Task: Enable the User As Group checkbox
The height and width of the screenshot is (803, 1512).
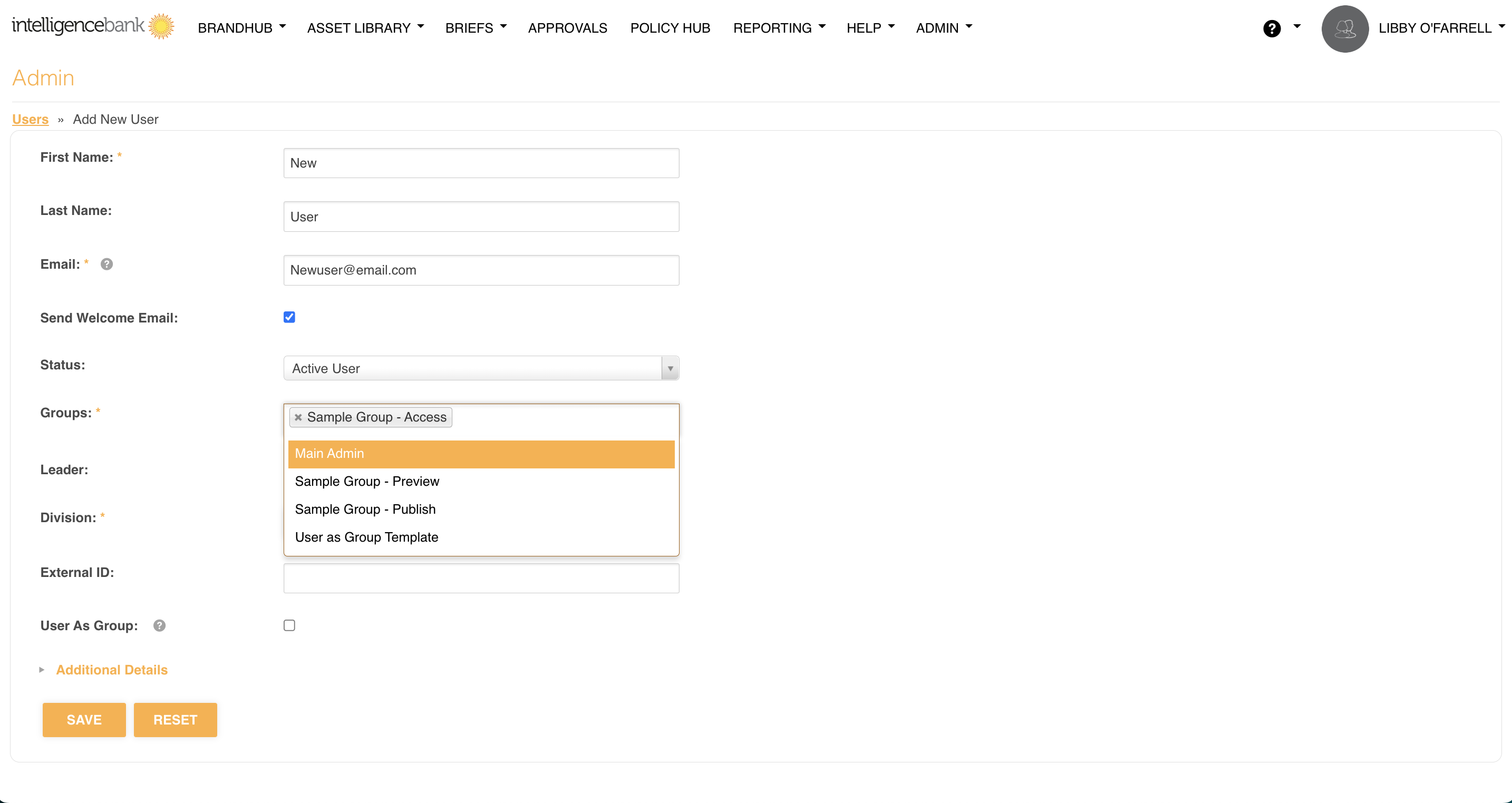Action: [289, 625]
